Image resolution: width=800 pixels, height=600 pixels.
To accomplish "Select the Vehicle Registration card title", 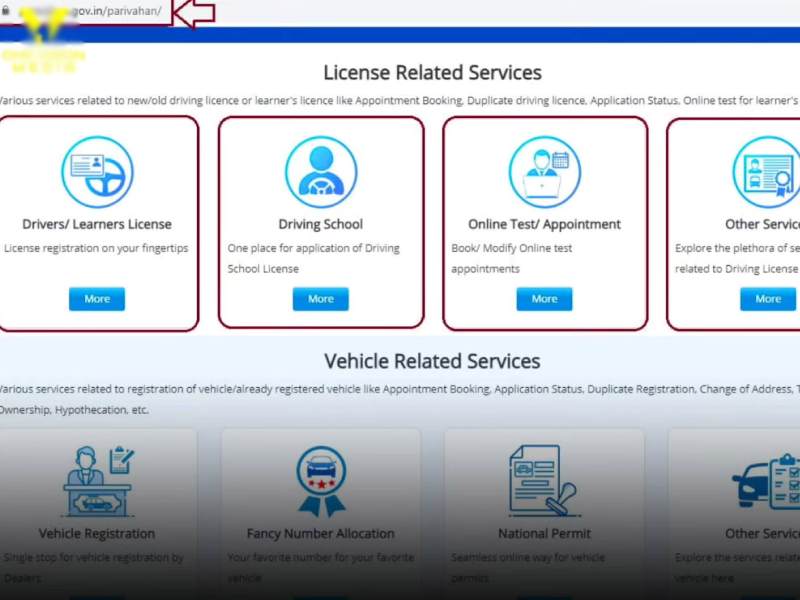I will pos(97,534).
